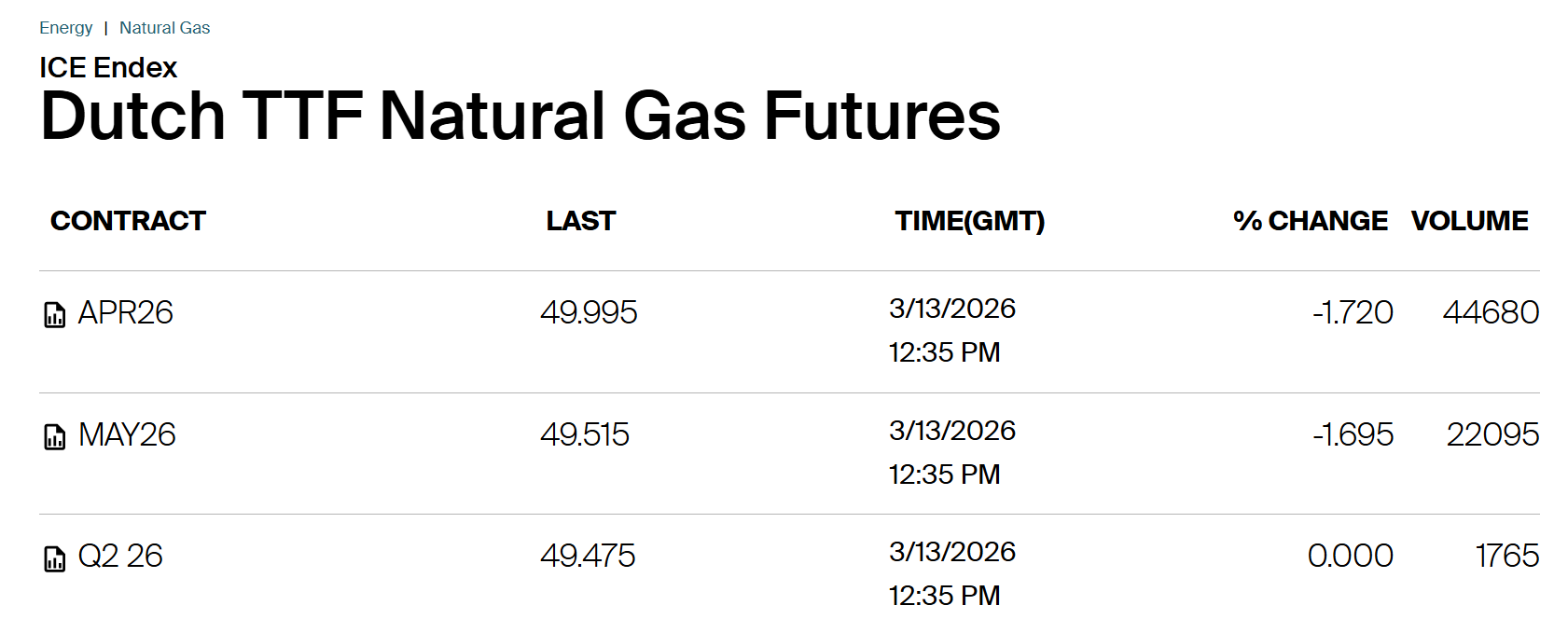Select the Q2 26 contract name

pos(120,556)
